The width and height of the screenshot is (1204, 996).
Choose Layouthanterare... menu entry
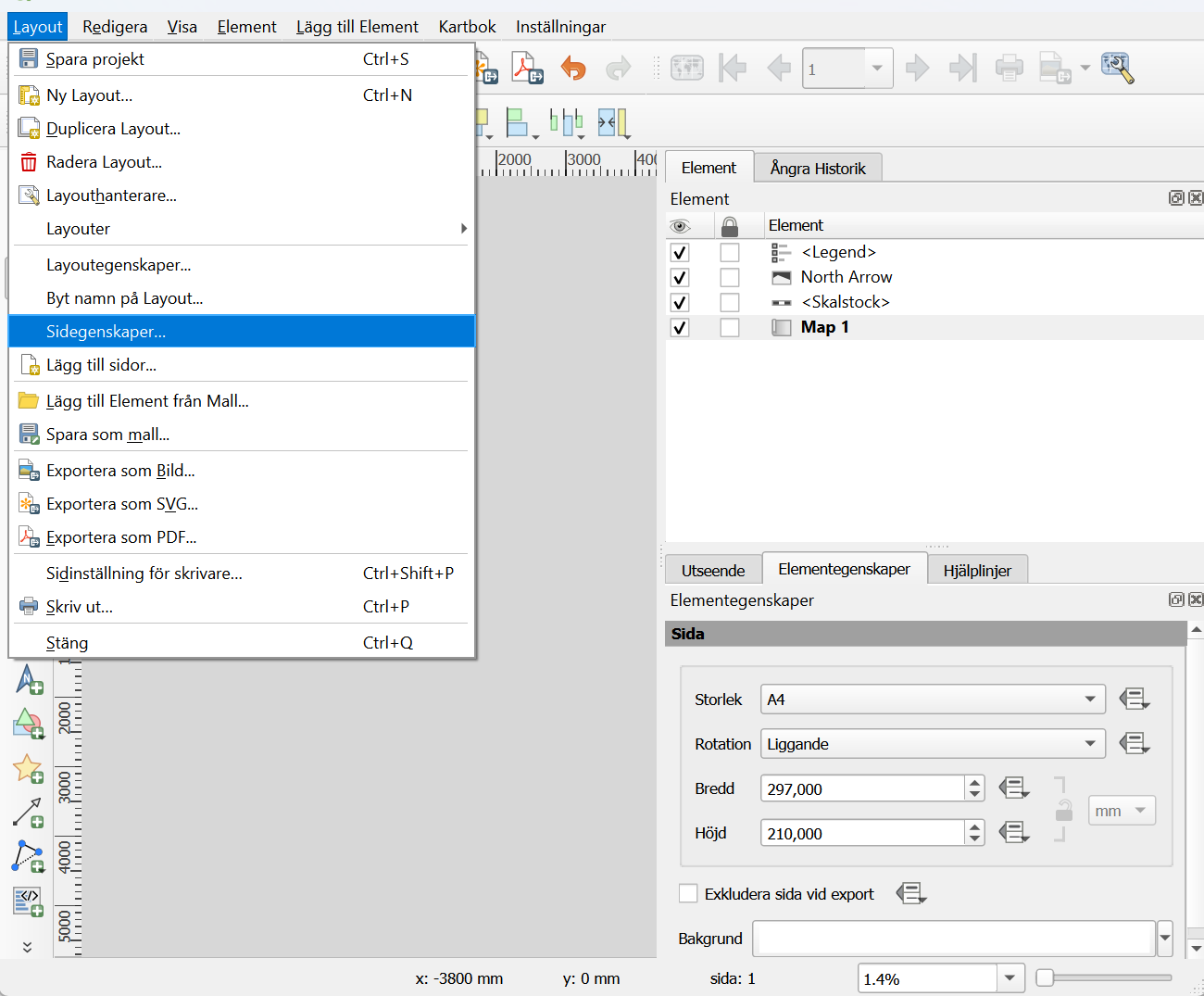coord(242,195)
